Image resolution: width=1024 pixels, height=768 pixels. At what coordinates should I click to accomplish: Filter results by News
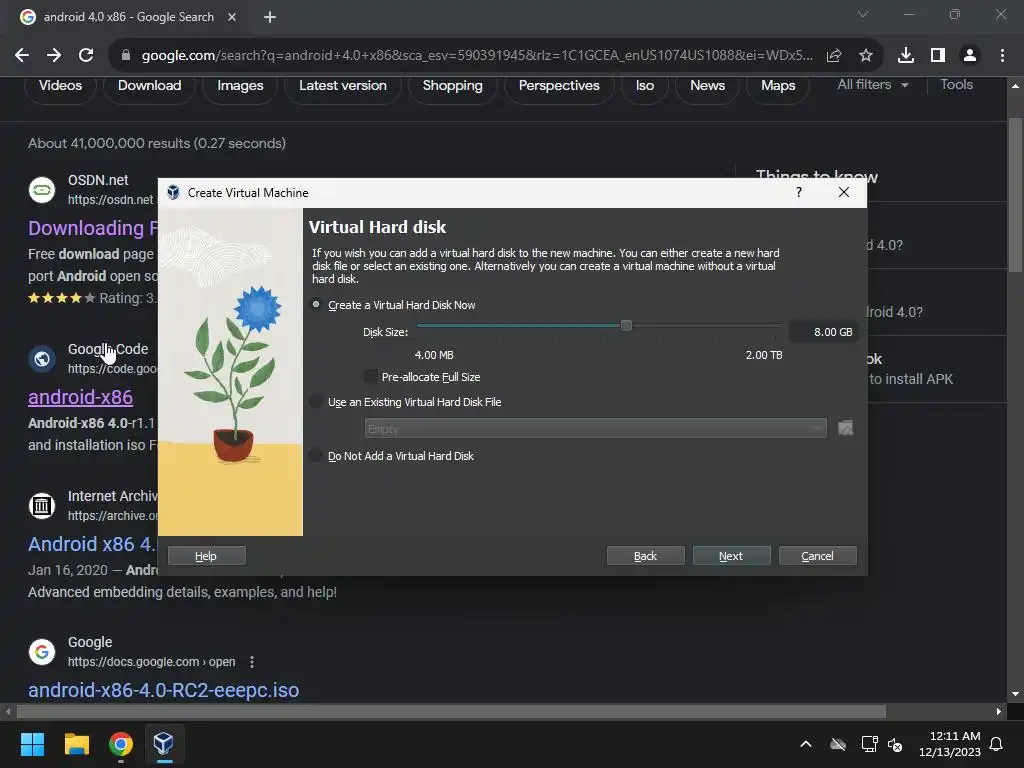[x=707, y=86]
